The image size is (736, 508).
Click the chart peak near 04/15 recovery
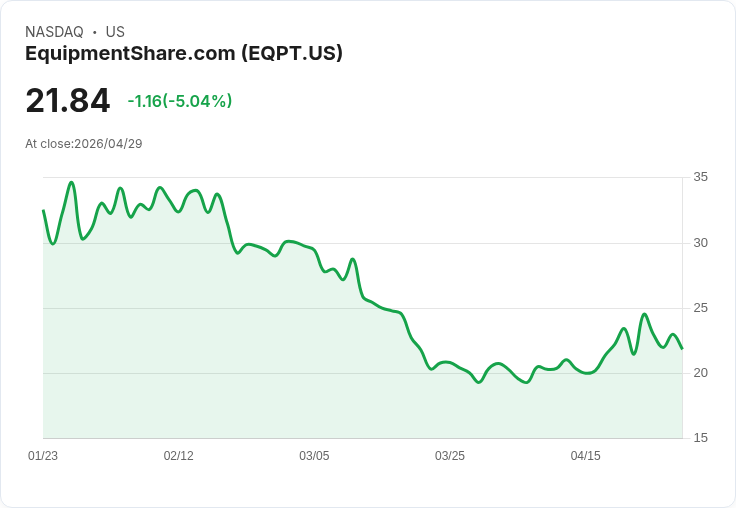[644, 314]
